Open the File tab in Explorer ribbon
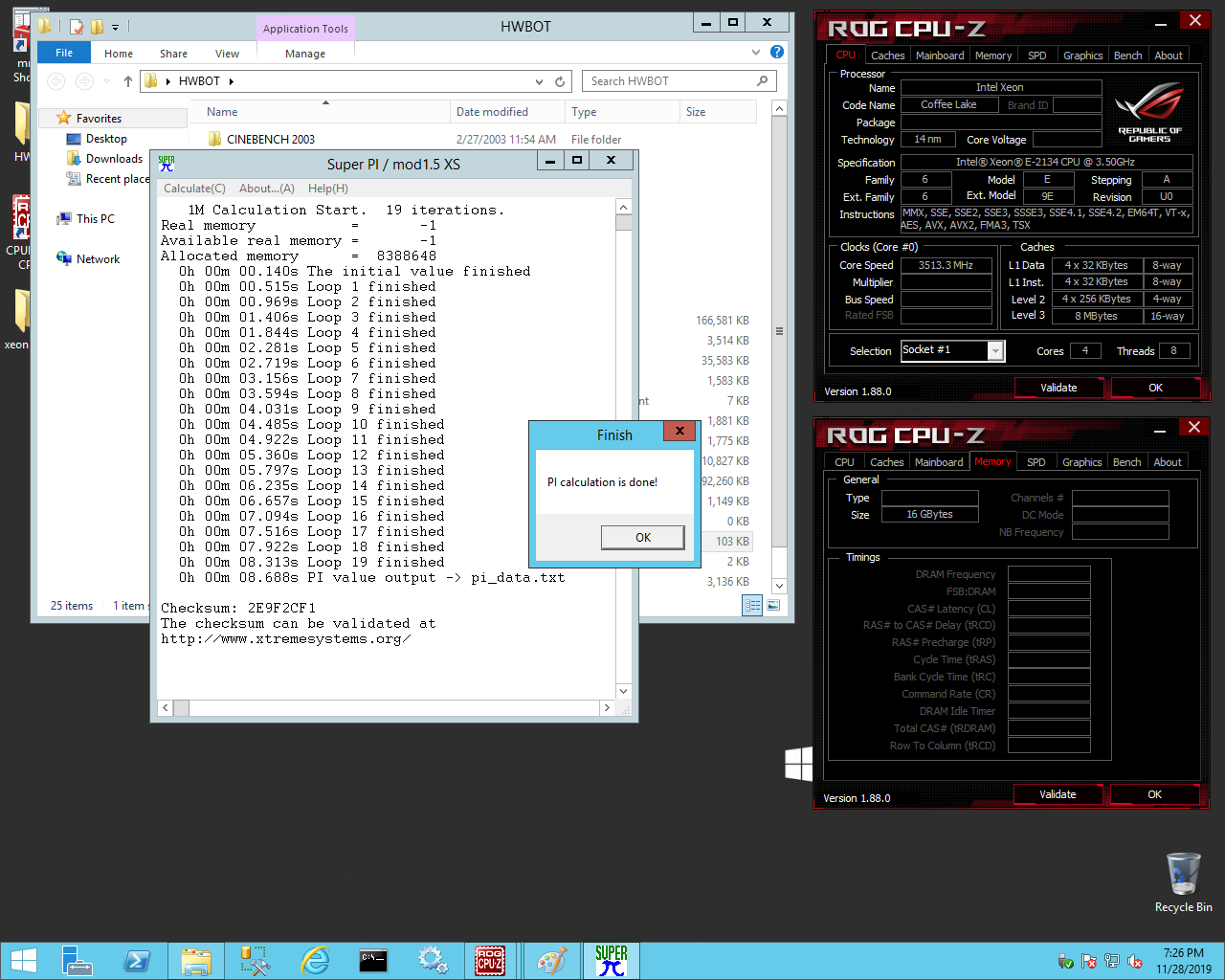This screenshot has width=1225, height=980. coord(64,53)
